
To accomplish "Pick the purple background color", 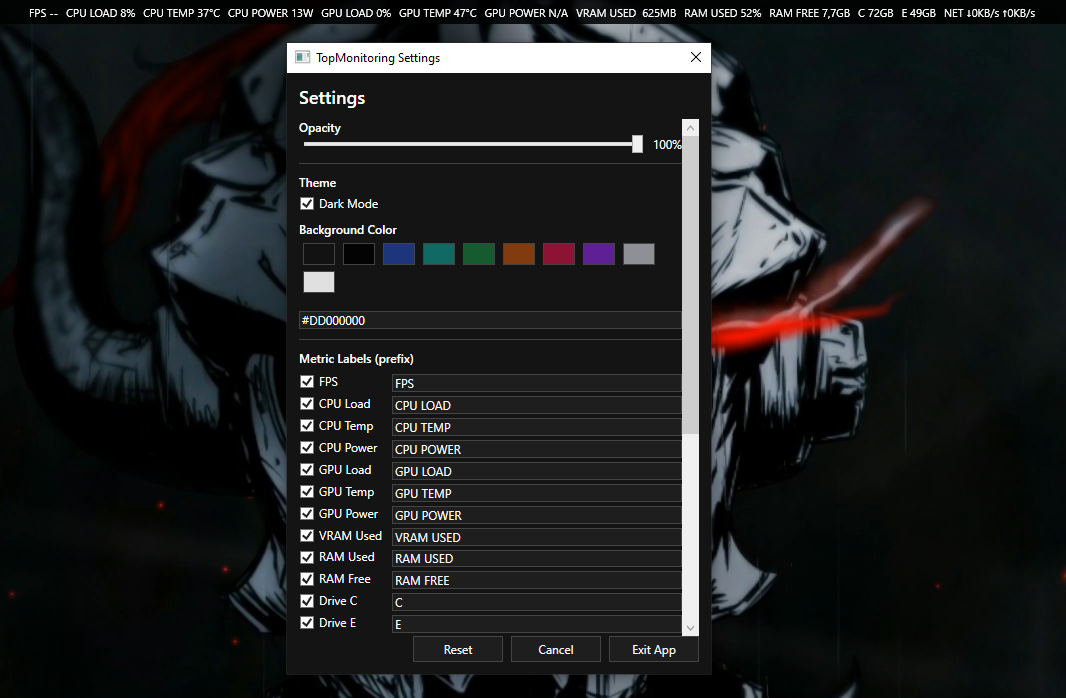I will 598,254.
